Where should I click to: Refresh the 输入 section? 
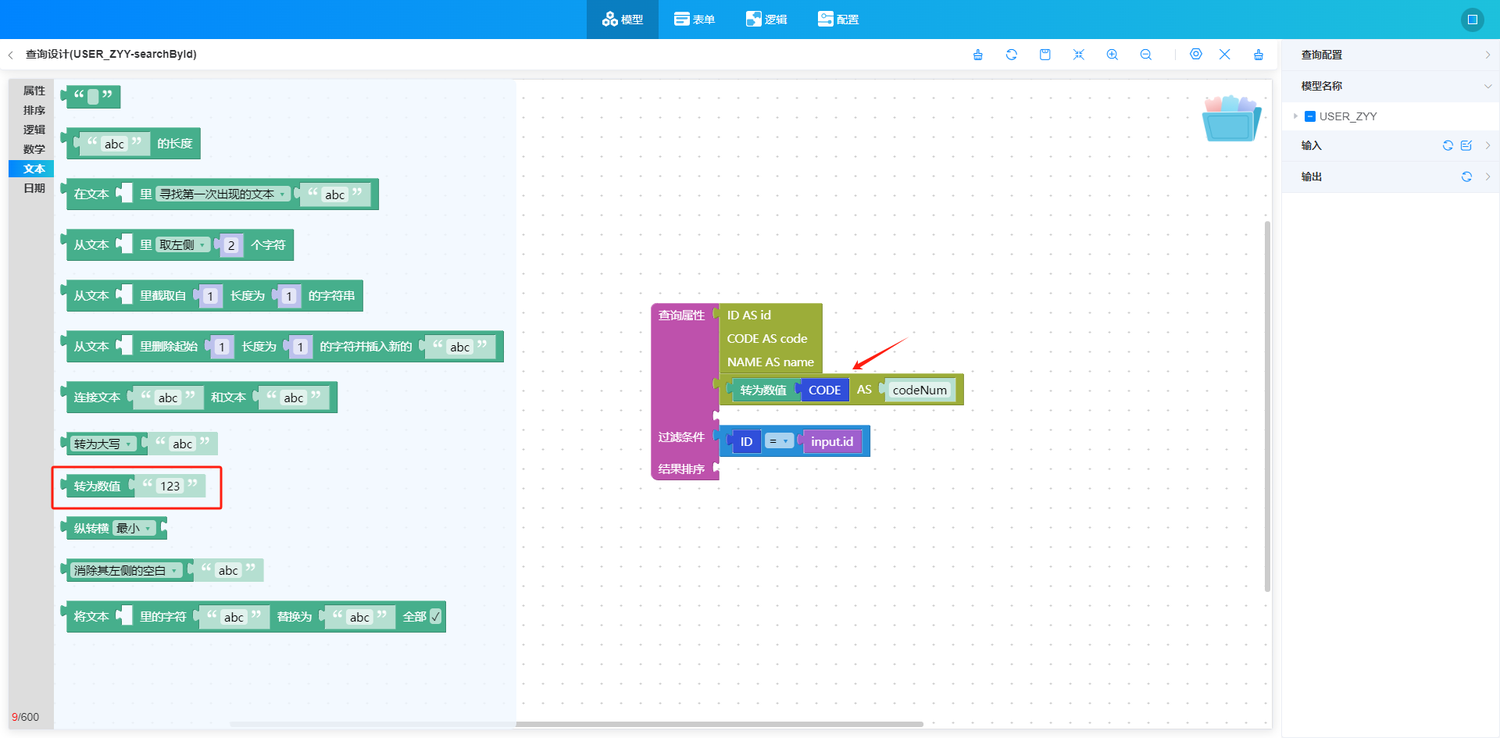click(x=1447, y=146)
